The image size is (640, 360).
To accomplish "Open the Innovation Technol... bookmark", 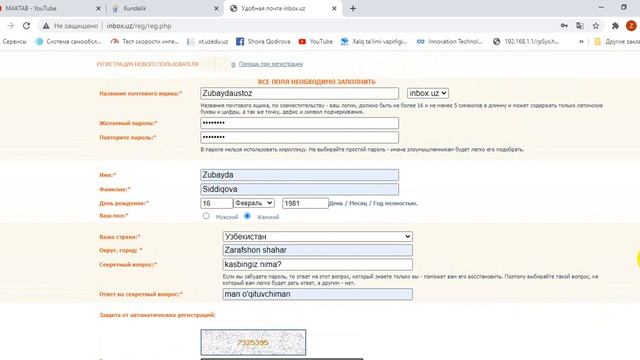I will pos(449,42).
